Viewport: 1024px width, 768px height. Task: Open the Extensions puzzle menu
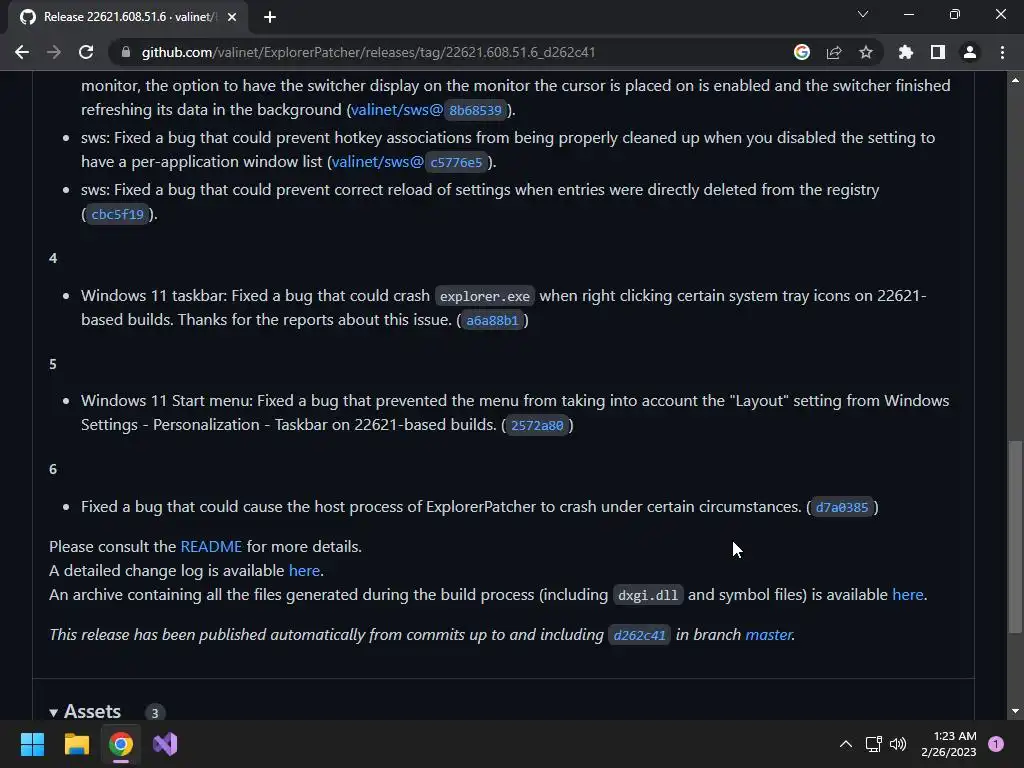point(905,52)
